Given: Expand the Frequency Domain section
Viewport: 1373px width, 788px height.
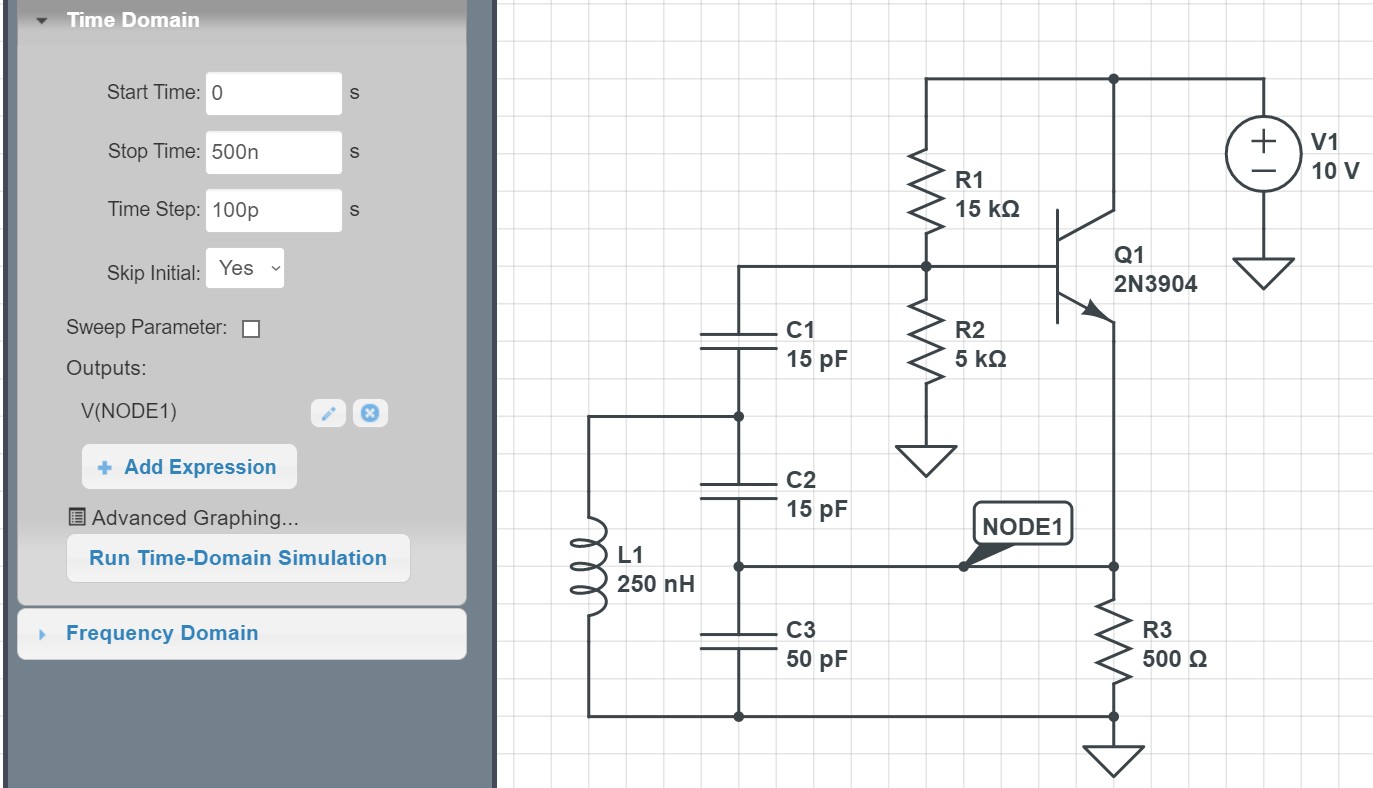Looking at the screenshot, I should coord(242,633).
